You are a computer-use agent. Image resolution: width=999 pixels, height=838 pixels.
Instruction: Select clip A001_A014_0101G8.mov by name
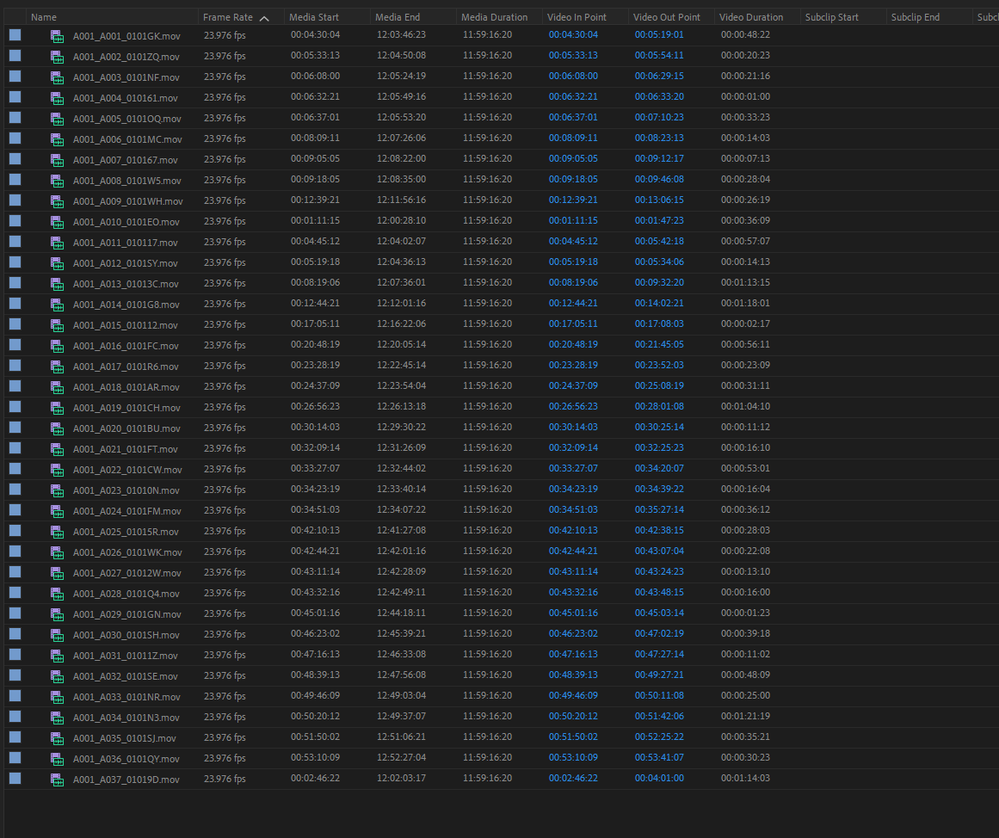tap(126, 305)
